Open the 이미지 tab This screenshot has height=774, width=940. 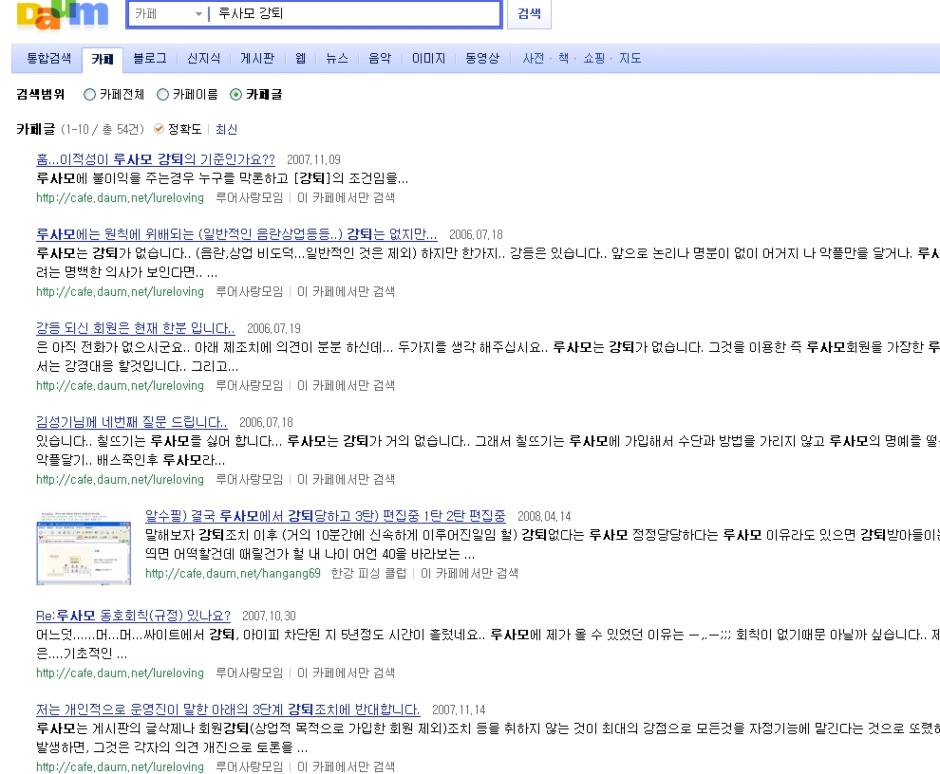(x=428, y=58)
